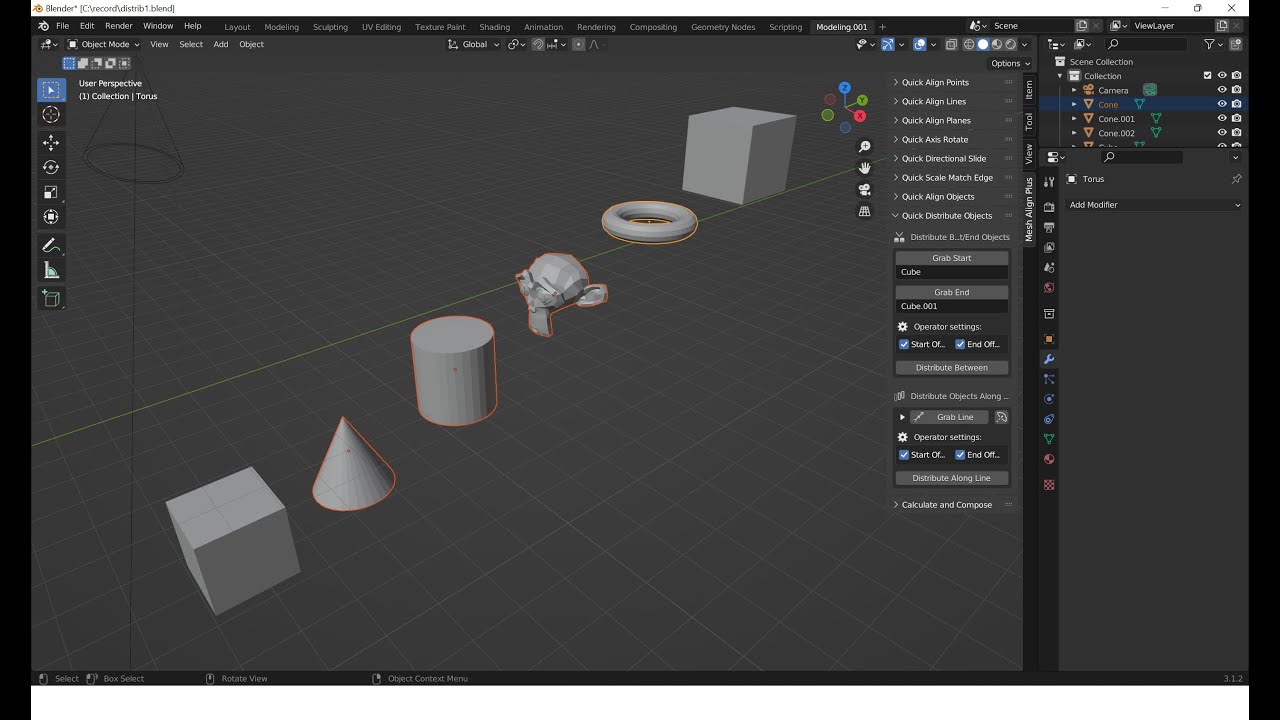
Task: Click the Distribute Along Line button
Action: [x=952, y=478]
